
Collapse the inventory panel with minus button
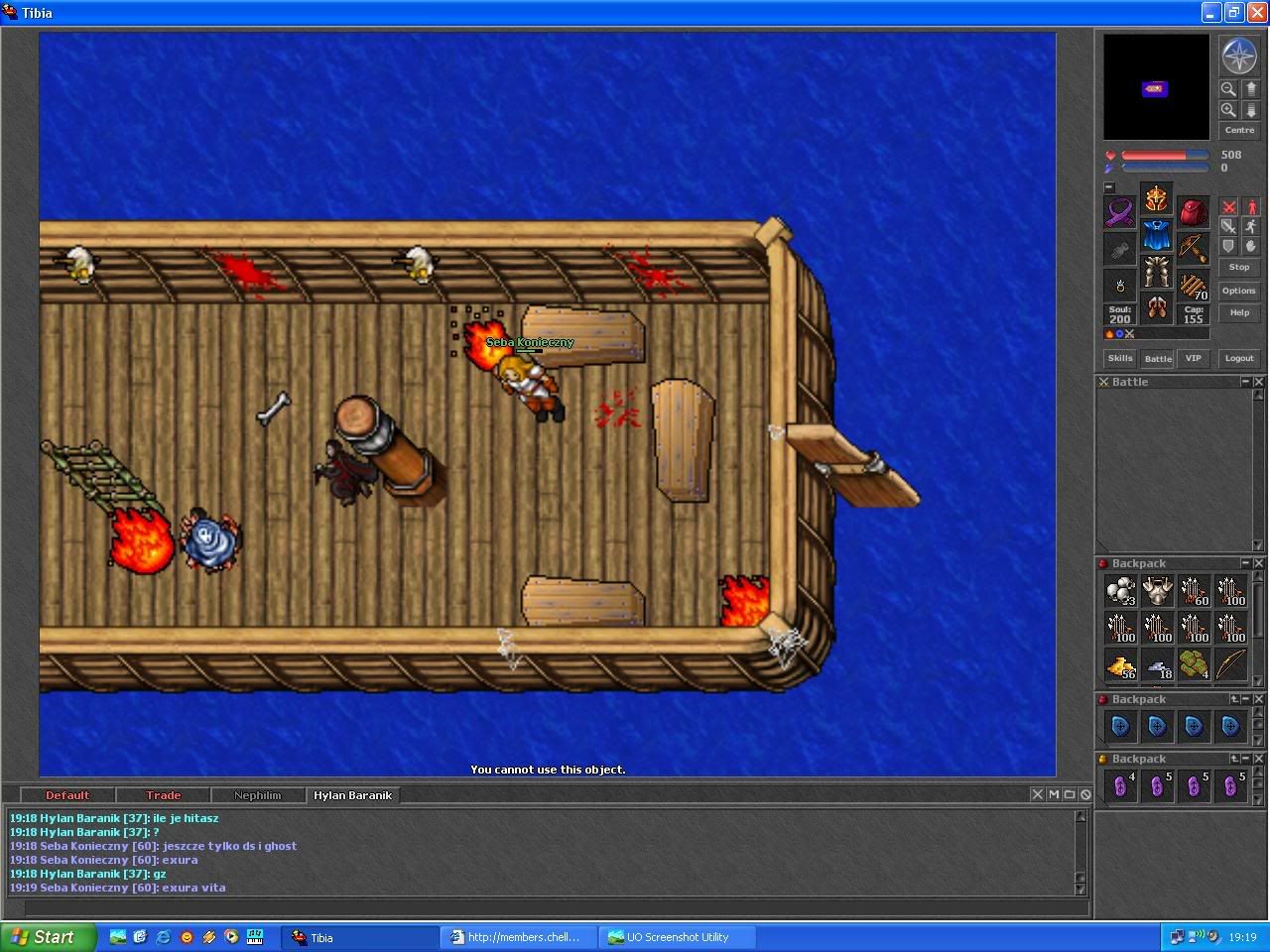coord(1109,187)
